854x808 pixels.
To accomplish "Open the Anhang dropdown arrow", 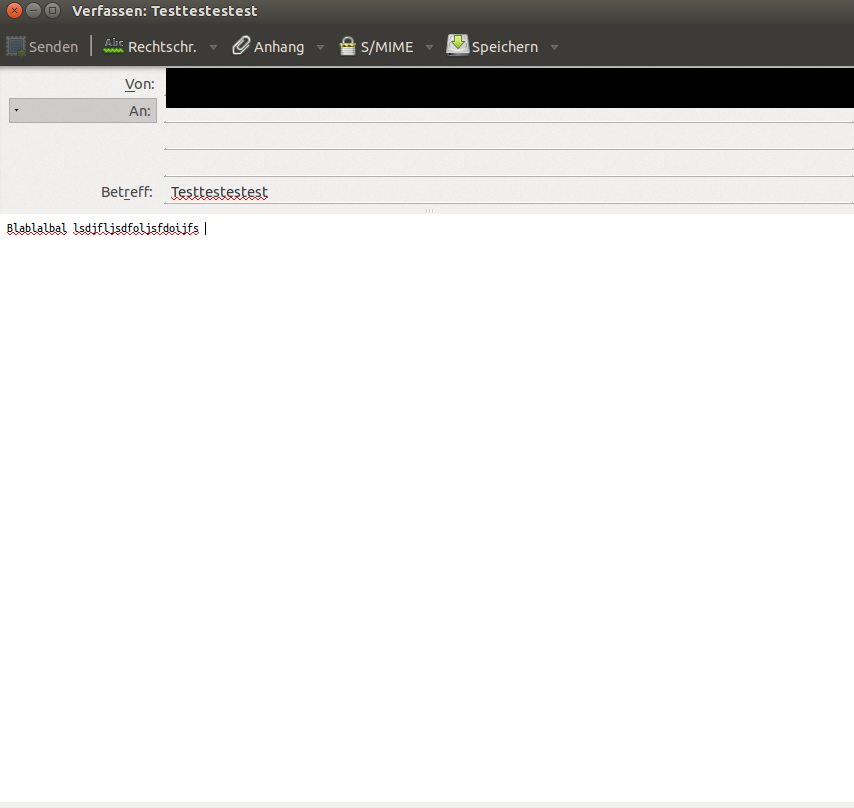I will pyautogui.click(x=320, y=48).
